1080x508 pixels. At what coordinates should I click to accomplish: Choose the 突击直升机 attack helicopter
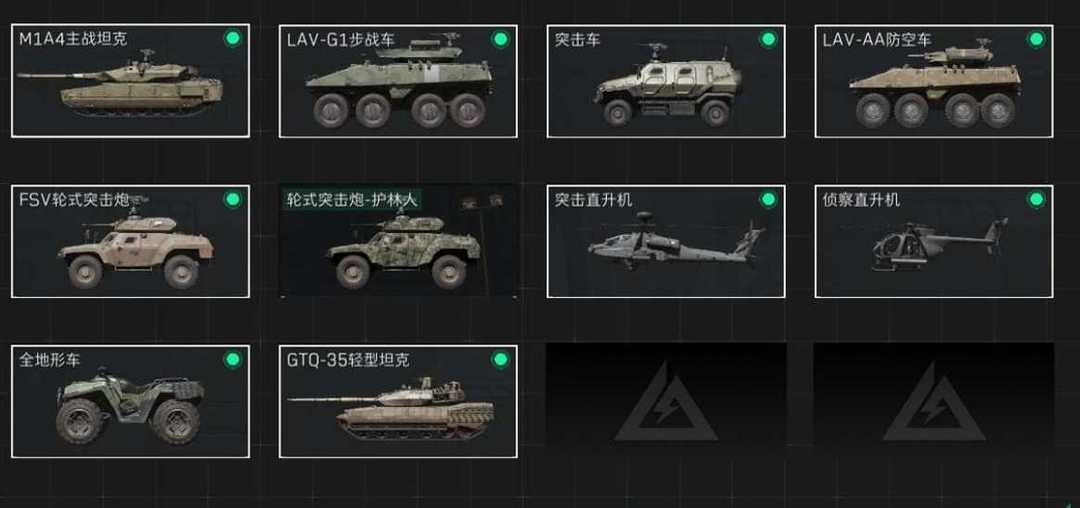pos(666,242)
